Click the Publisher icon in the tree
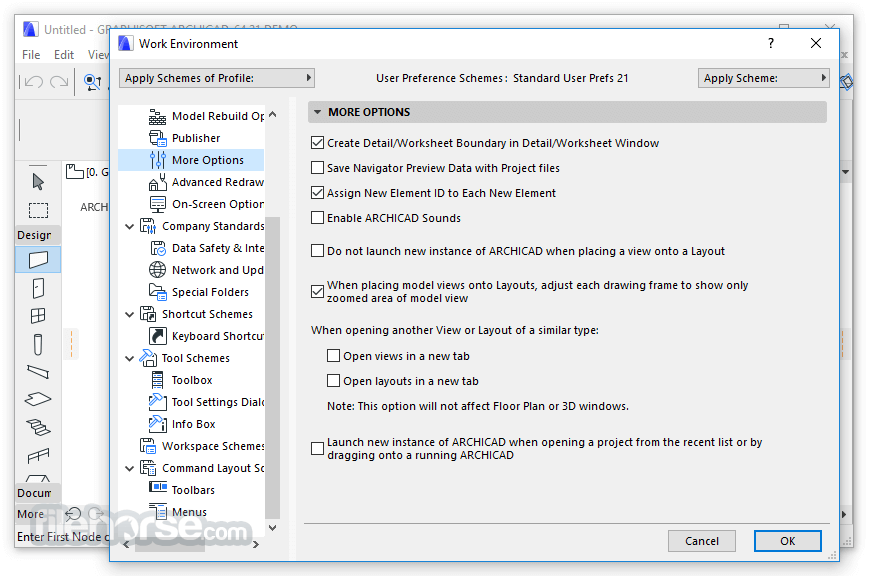 click(x=158, y=138)
